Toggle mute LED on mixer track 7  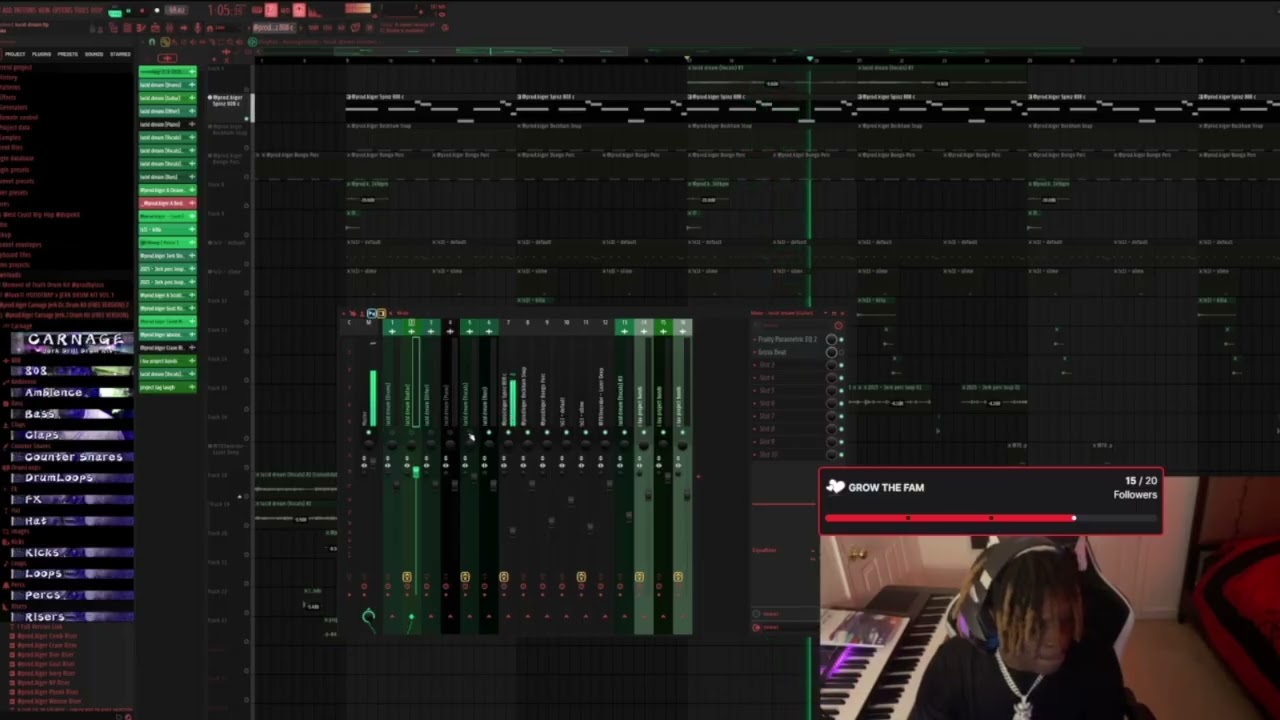click(508, 432)
